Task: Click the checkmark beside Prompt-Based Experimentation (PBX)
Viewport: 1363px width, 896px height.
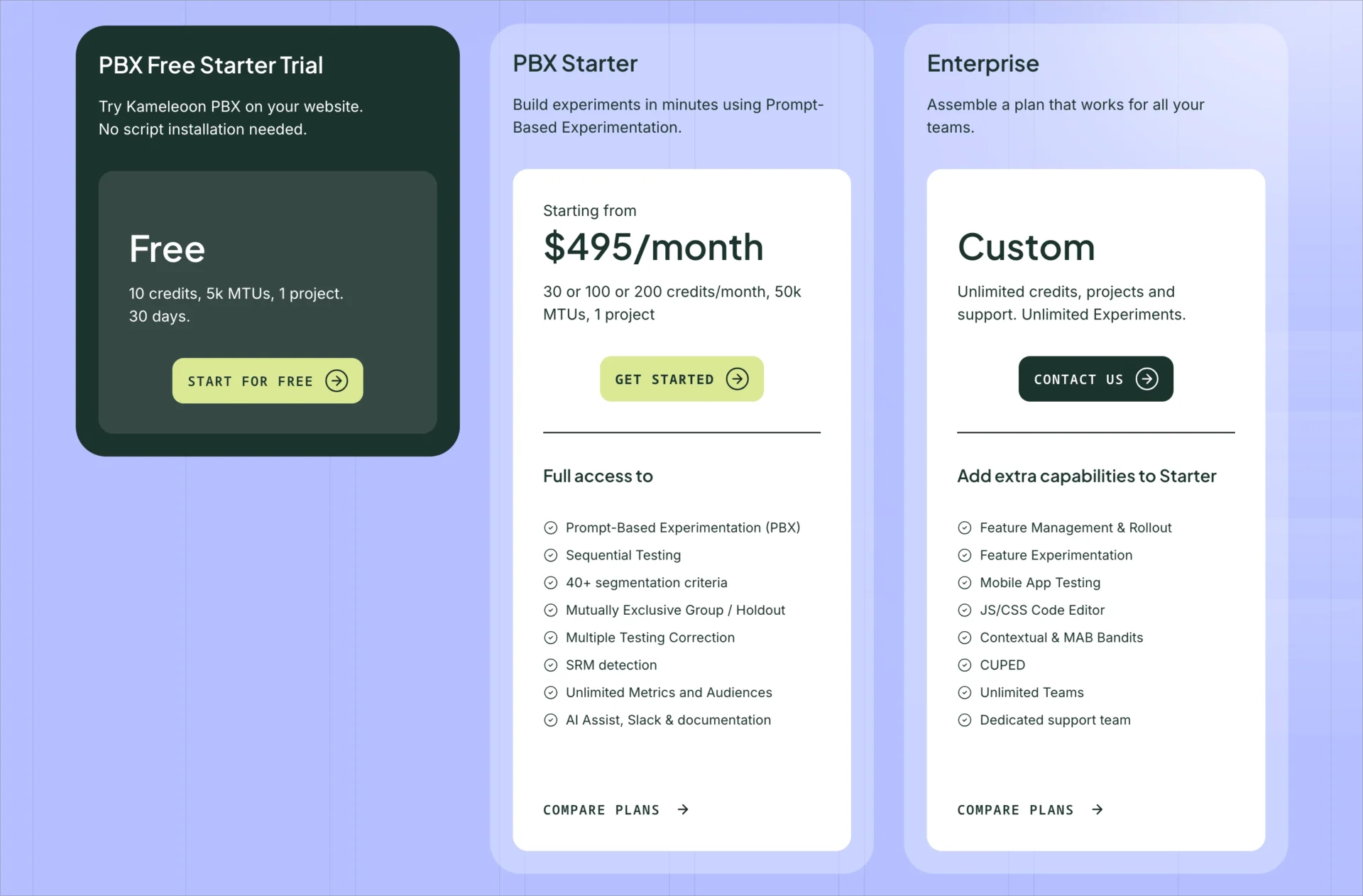Action: click(x=551, y=528)
